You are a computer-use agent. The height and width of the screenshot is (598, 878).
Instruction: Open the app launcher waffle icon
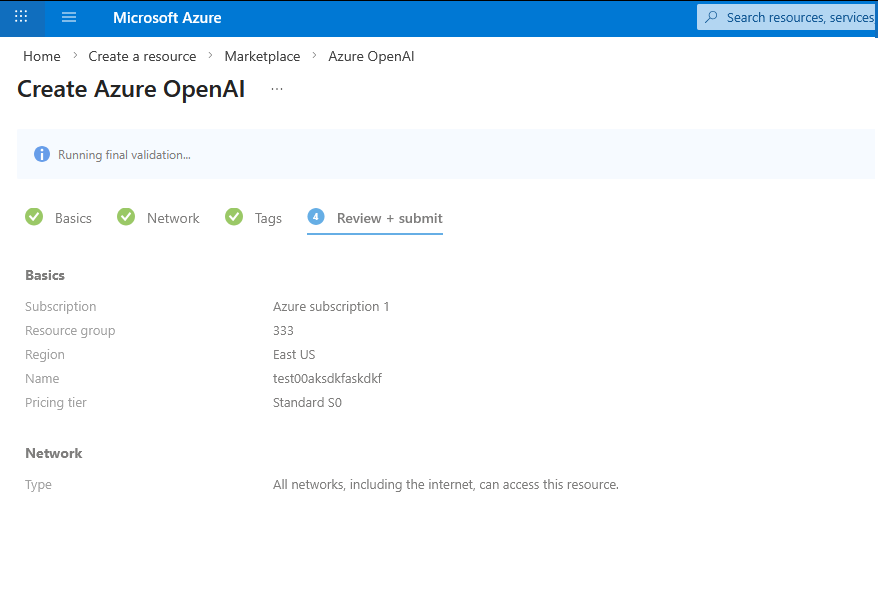(x=21, y=17)
